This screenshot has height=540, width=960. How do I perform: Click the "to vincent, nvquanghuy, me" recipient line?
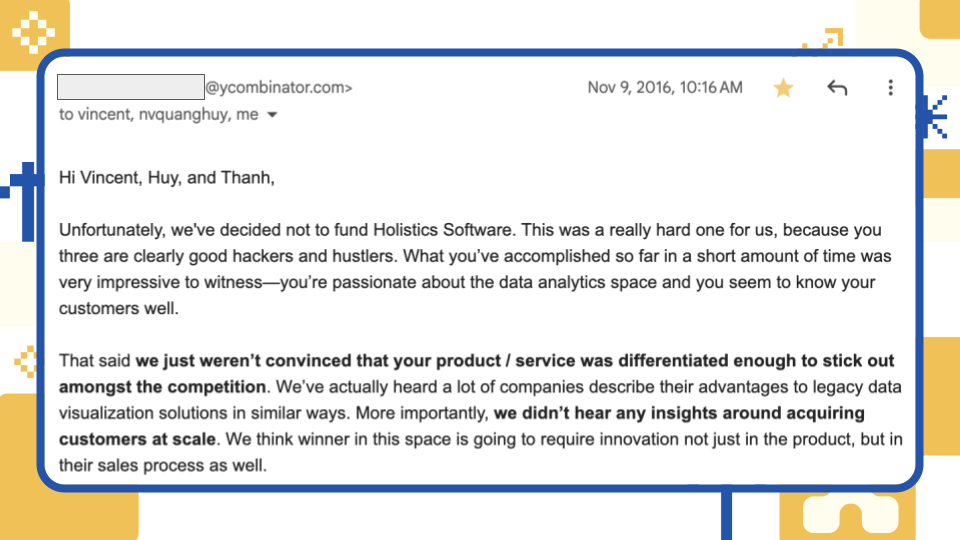pos(158,115)
